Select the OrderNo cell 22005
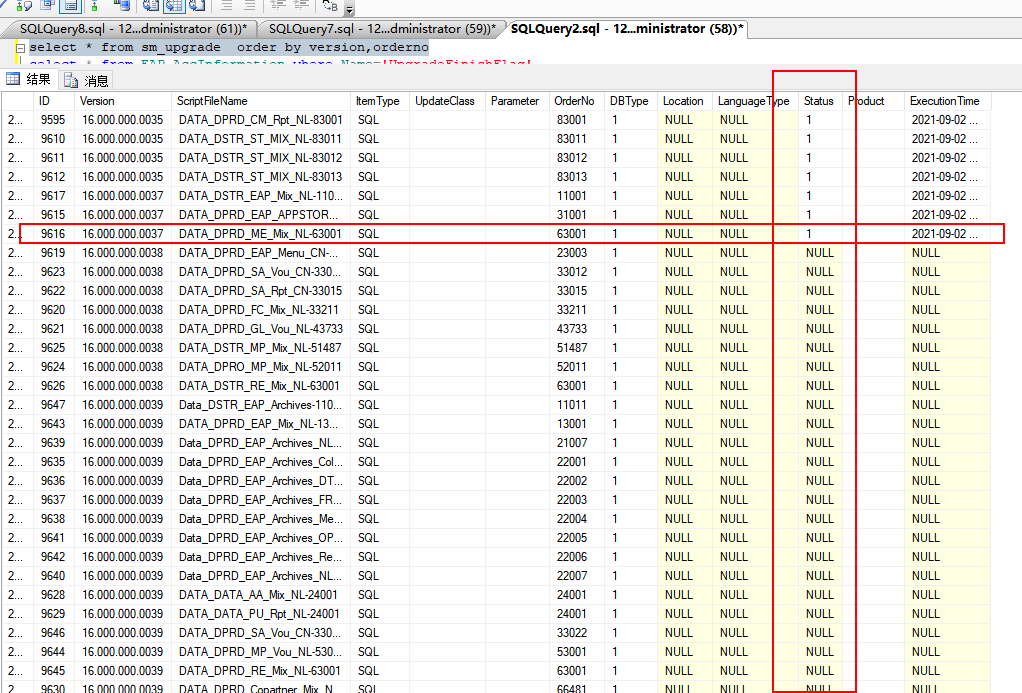The image size is (1022, 693). pos(577,538)
